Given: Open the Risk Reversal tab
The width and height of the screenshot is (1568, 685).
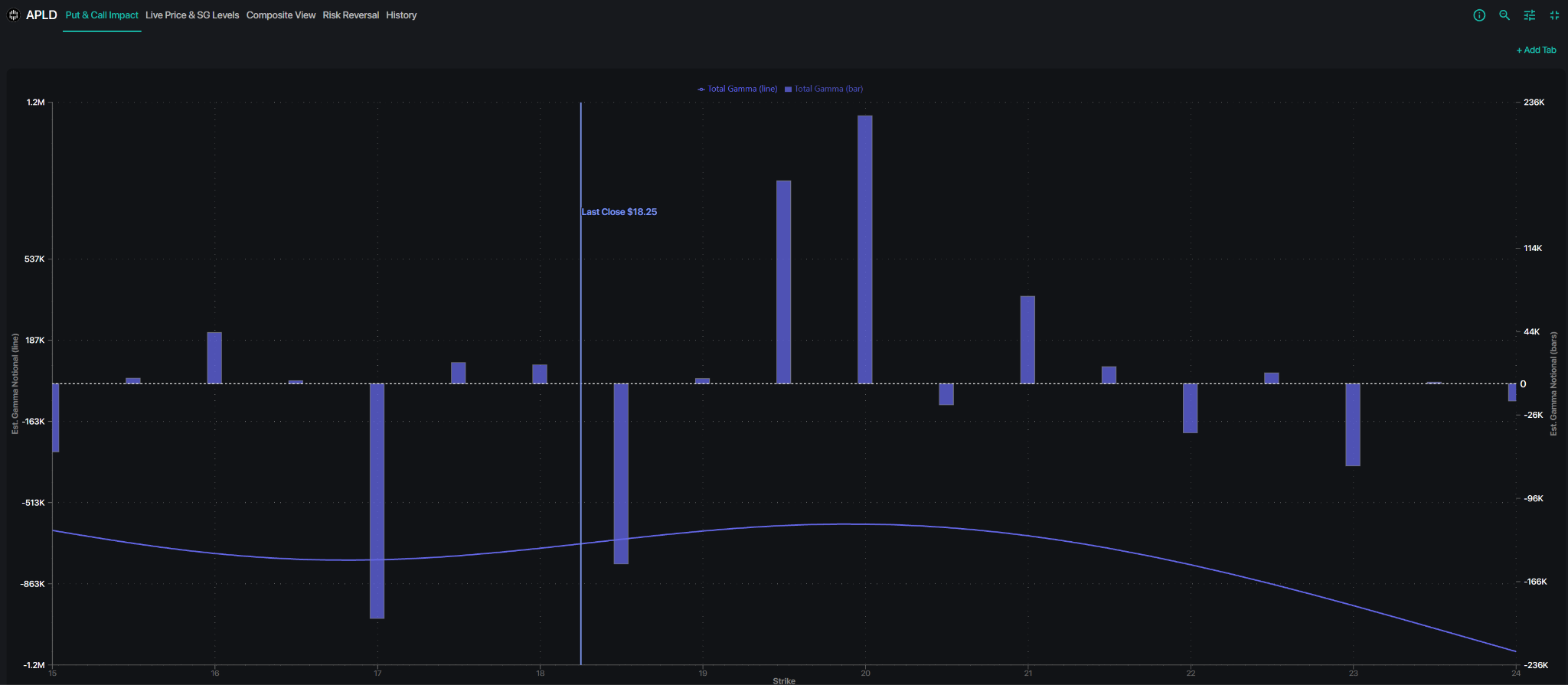Looking at the screenshot, I should tap(351, 15).
